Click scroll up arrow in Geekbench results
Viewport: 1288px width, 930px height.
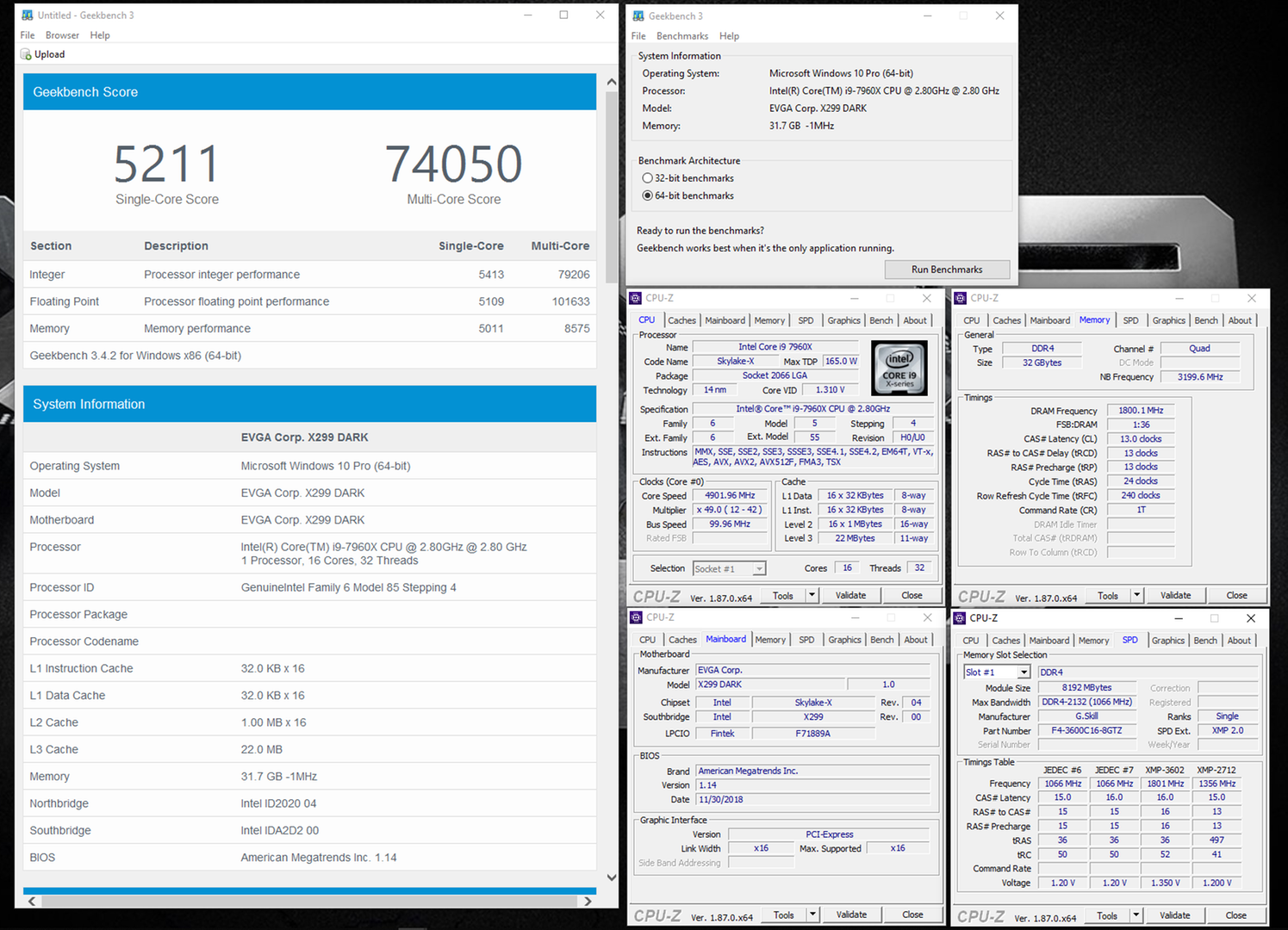612,82
